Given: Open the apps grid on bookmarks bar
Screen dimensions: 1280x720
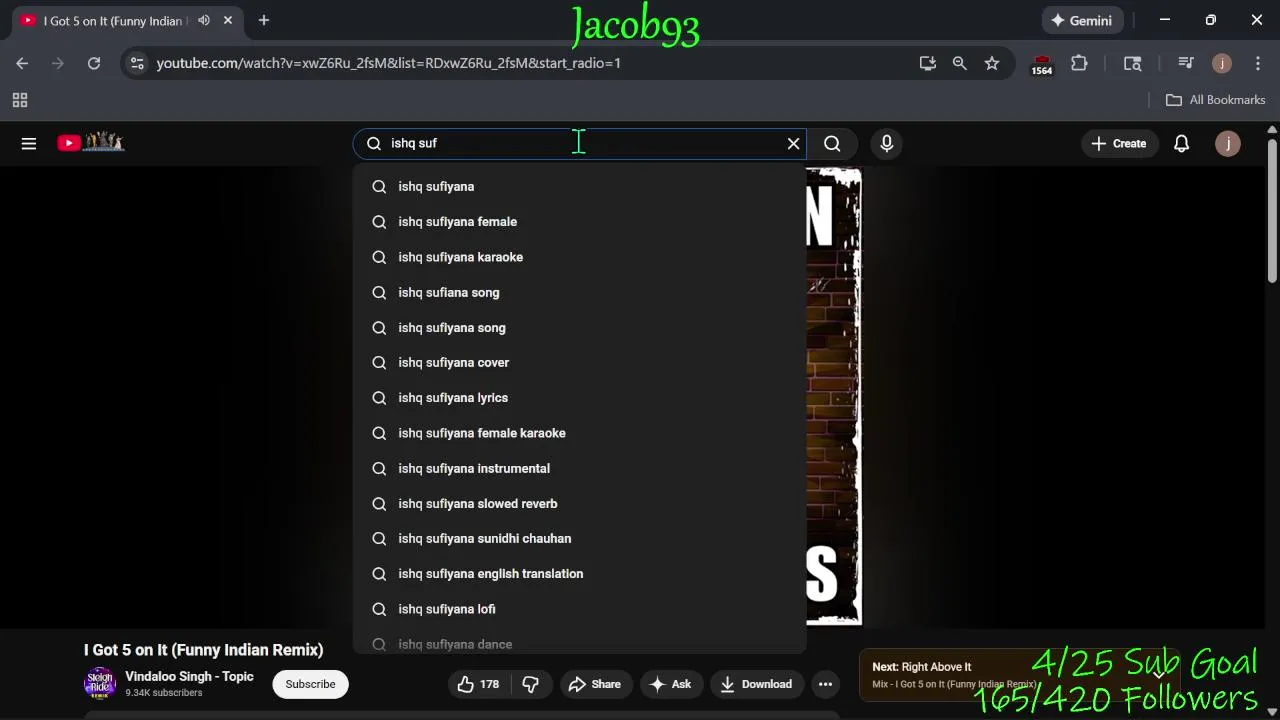Looking at the screenshot, I should pyautogui.click(x=20, y=100).
